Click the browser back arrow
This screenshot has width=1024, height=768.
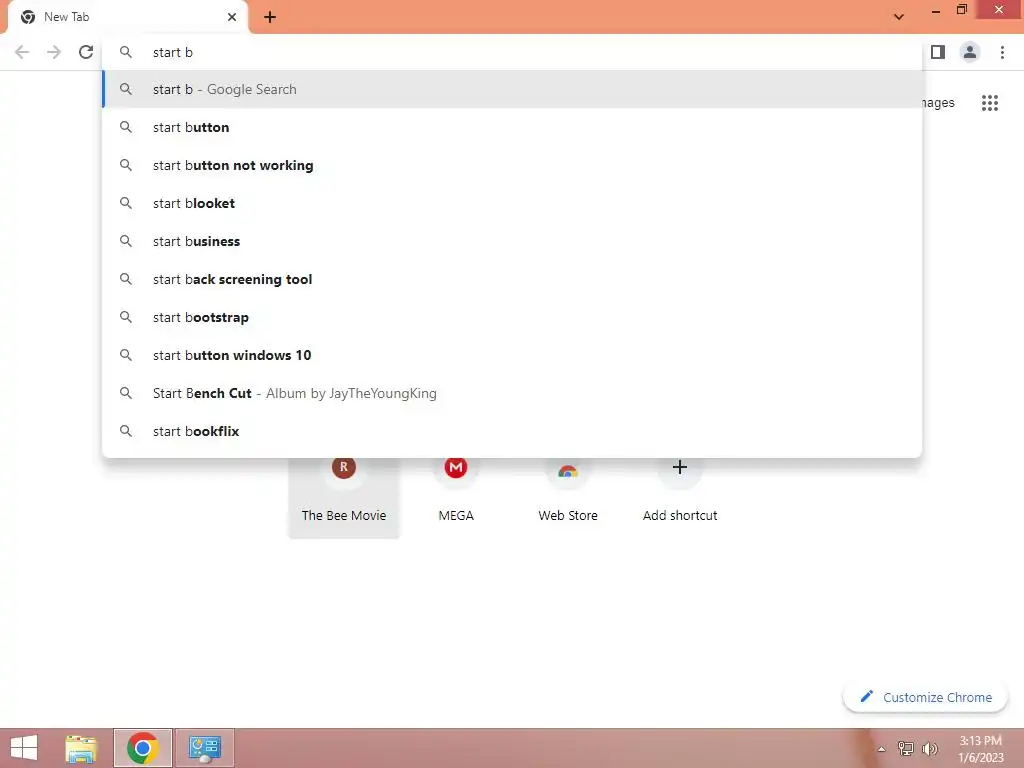22,52
